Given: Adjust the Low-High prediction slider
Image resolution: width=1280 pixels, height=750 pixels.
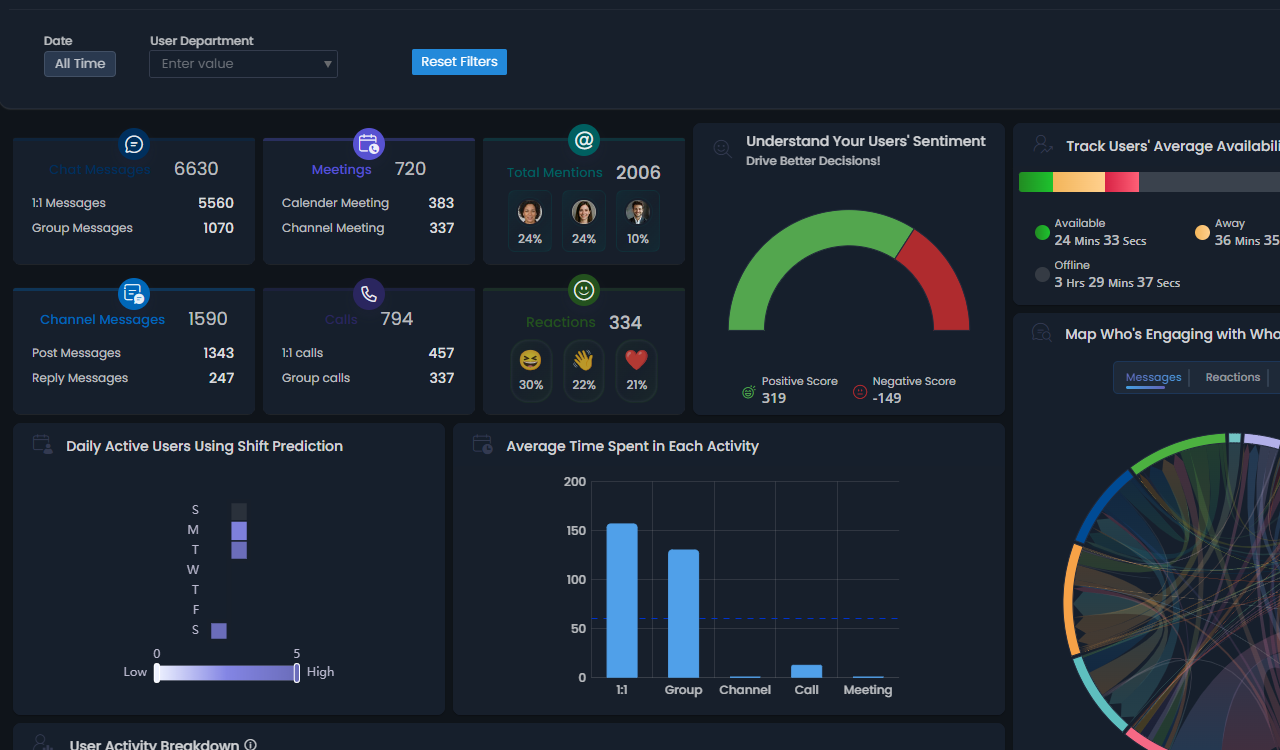Looking at the screenshot, I should click(226, 672).
